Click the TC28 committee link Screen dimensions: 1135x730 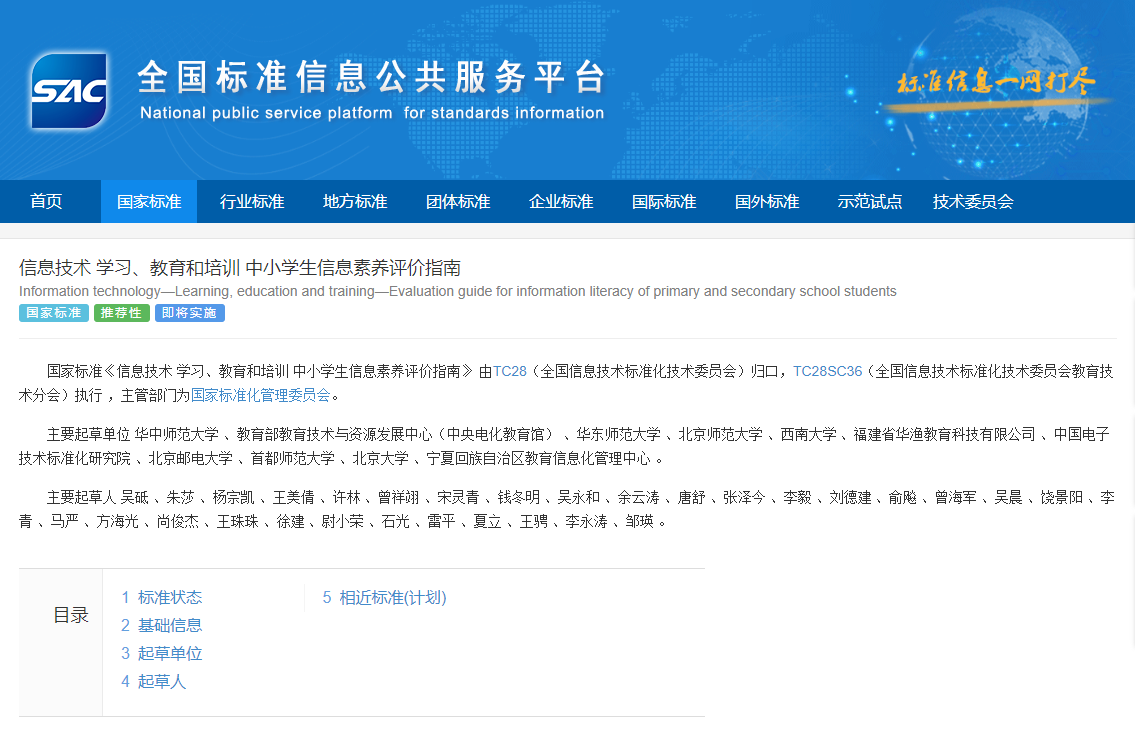click(509, 371)
